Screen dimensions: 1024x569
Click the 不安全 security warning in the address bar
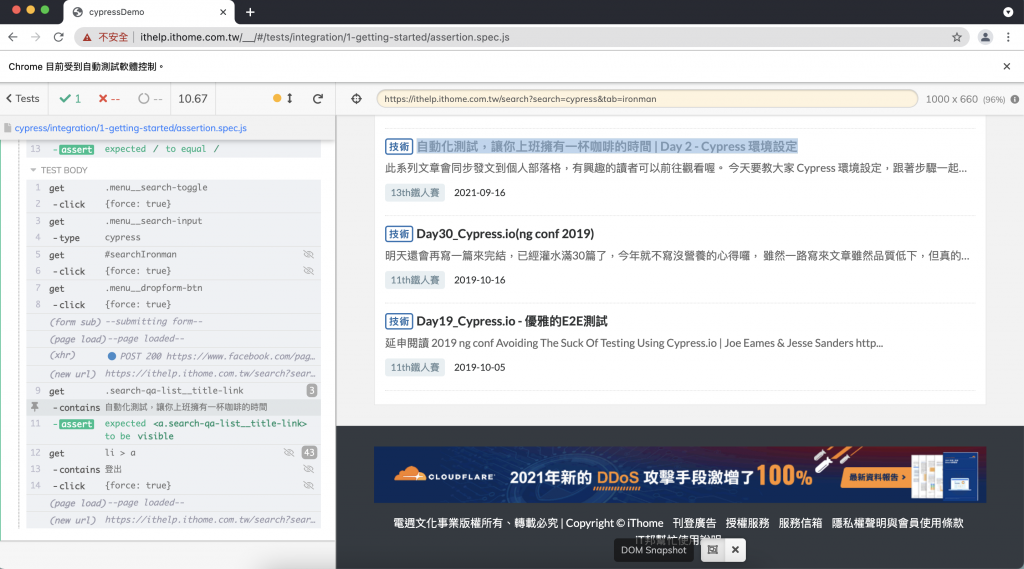click(105, 37)
